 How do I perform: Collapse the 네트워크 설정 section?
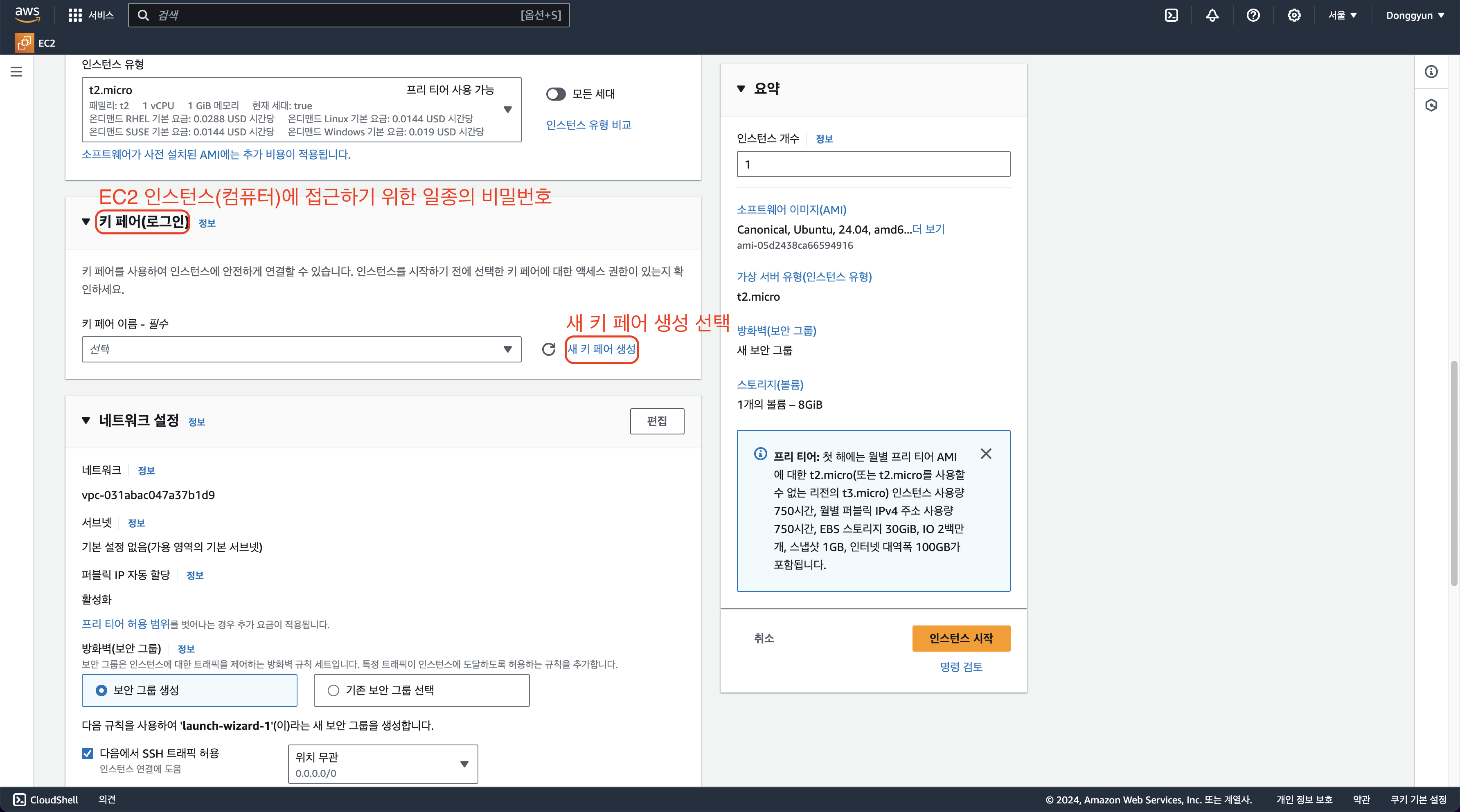pyautogui.click(x=86, y=421)
